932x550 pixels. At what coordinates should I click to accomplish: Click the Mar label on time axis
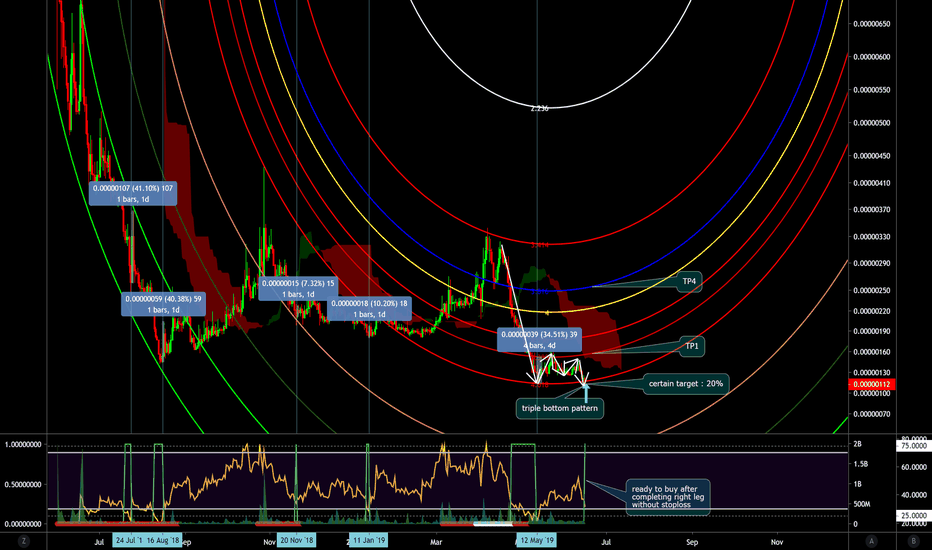tap(436, 542)
